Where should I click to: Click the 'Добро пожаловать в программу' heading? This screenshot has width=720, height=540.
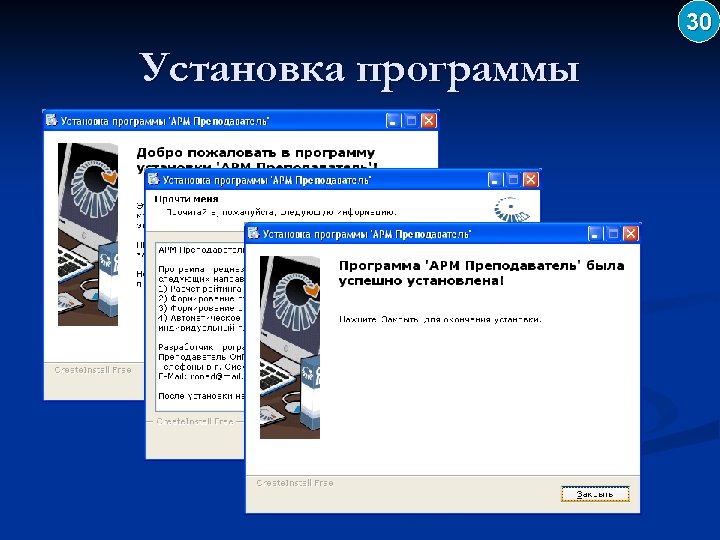(x=256, y=152)
